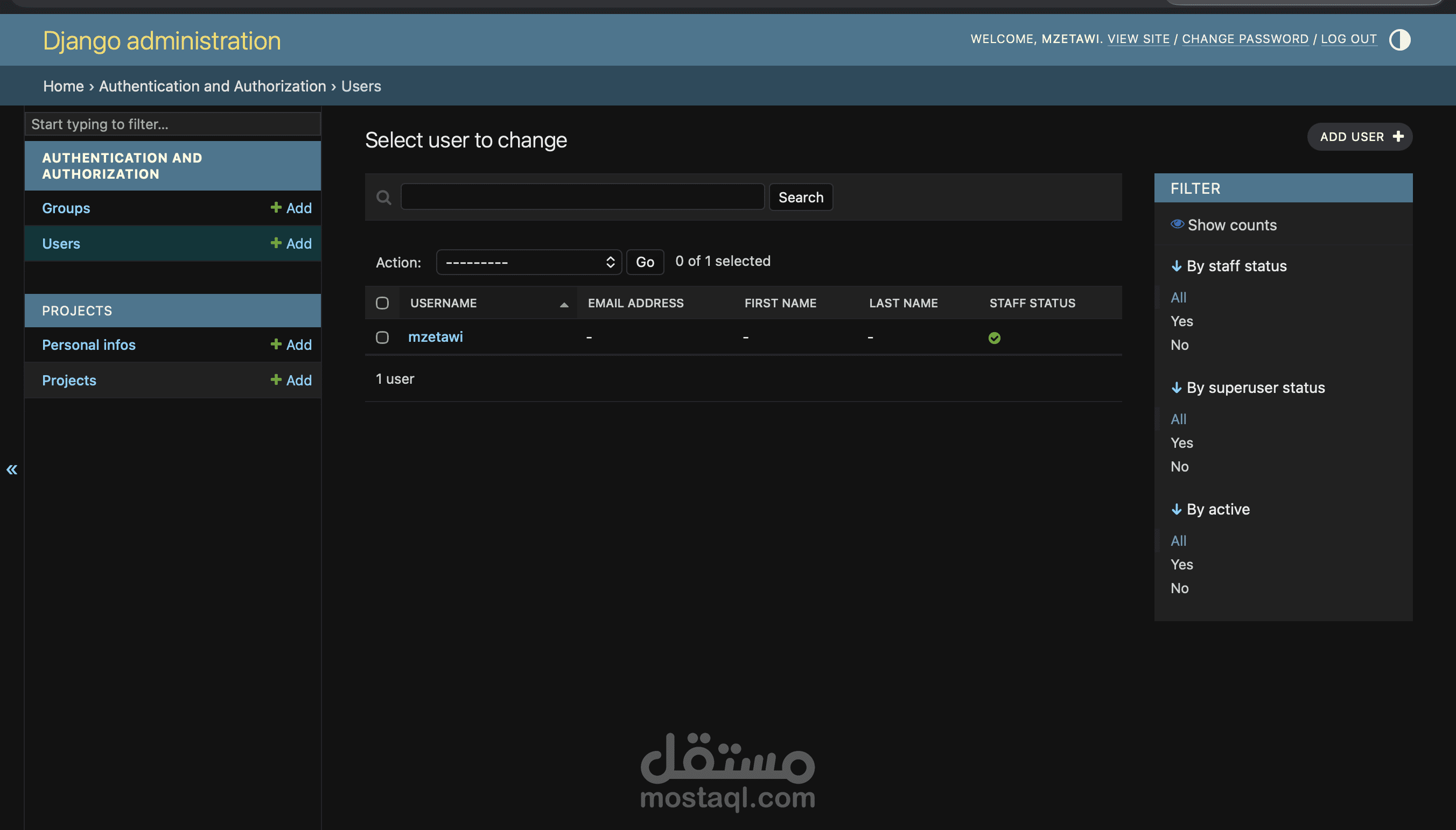Toggle the light/dark theme icon
Screen dimensions: 1456x830
pyautogui.click(x=1399, y=40)
